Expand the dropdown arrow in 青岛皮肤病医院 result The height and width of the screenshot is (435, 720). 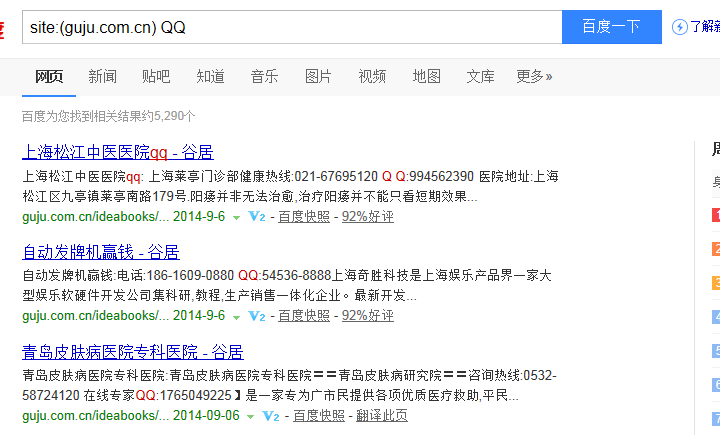coord(250,417)
